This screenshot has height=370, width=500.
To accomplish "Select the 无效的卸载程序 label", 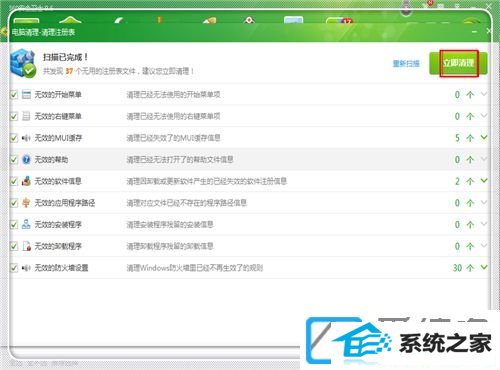I will pyautogui.click(x=58, y=246).
